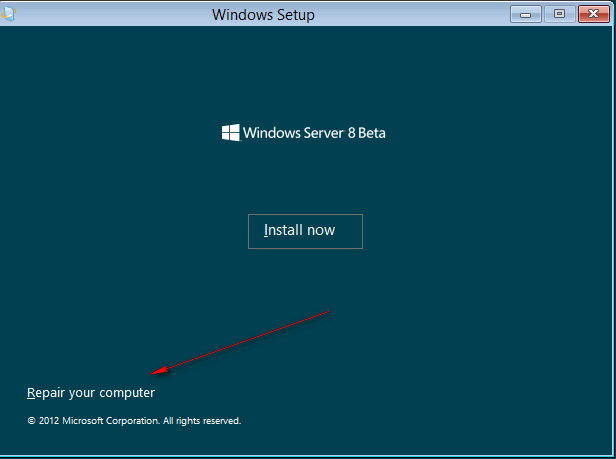Click the word computer in the Repair link
The image size is (616, 459).
pos(126,393)
